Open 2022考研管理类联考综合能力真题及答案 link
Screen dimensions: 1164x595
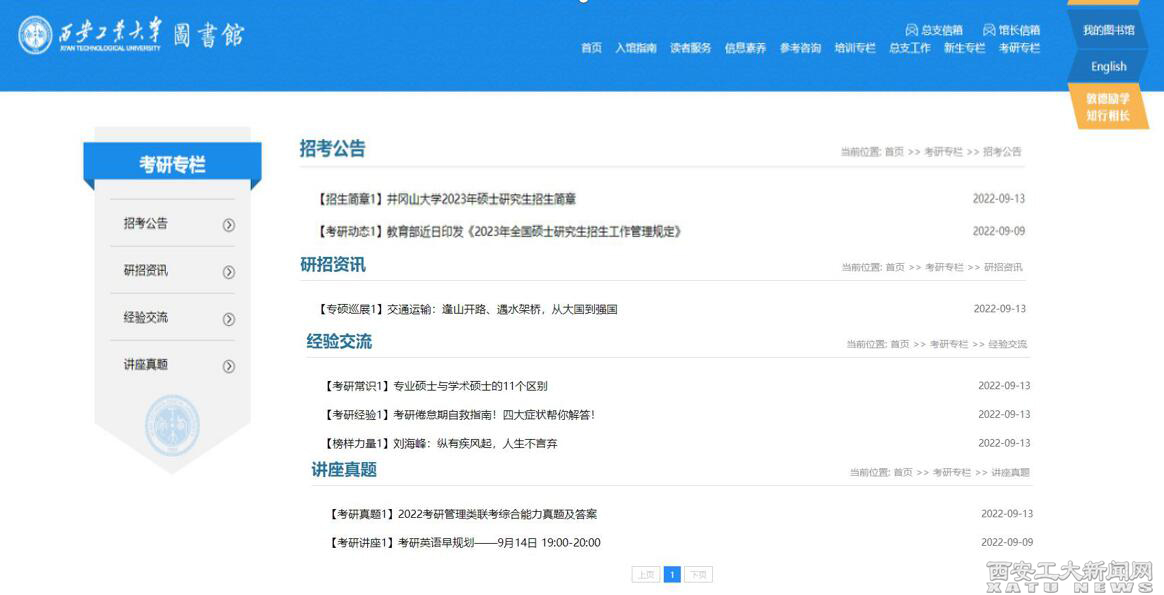[497, 514]
